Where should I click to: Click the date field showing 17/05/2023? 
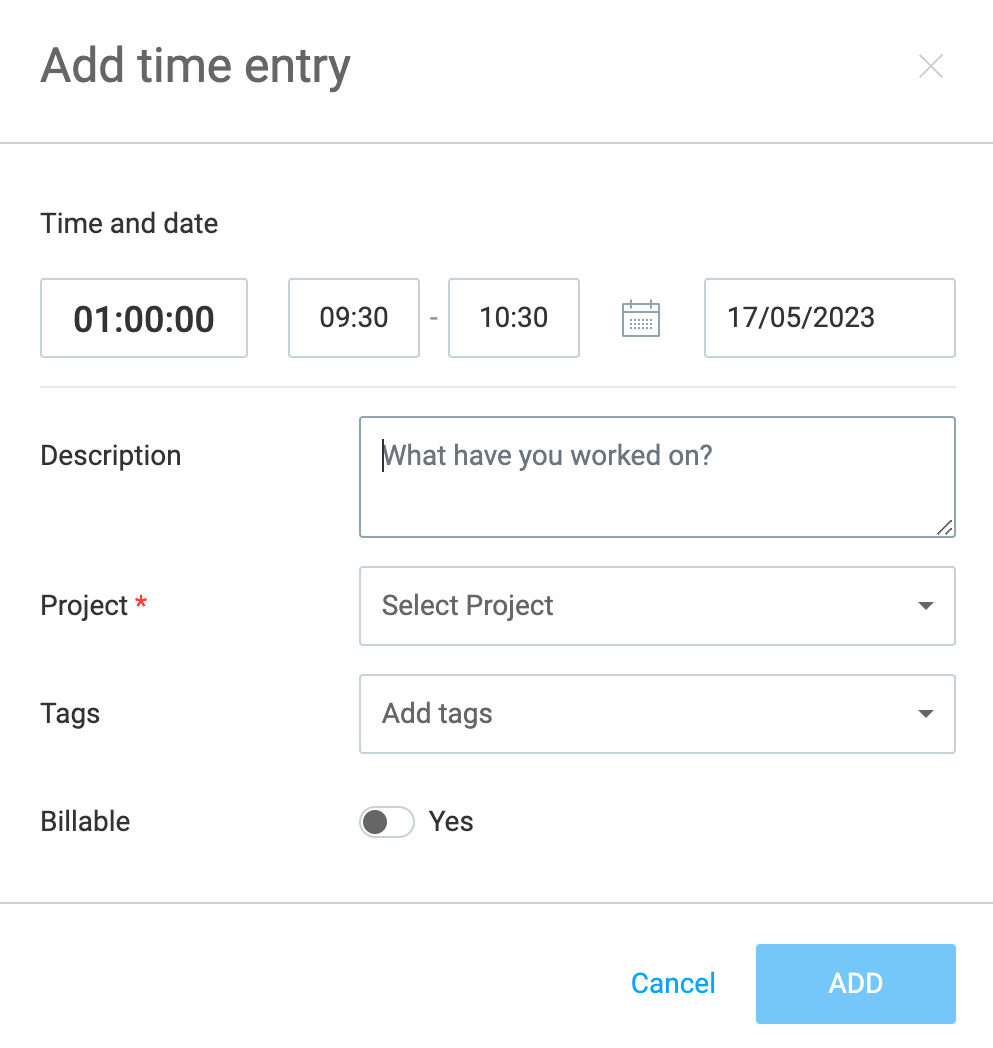point(829,318)
